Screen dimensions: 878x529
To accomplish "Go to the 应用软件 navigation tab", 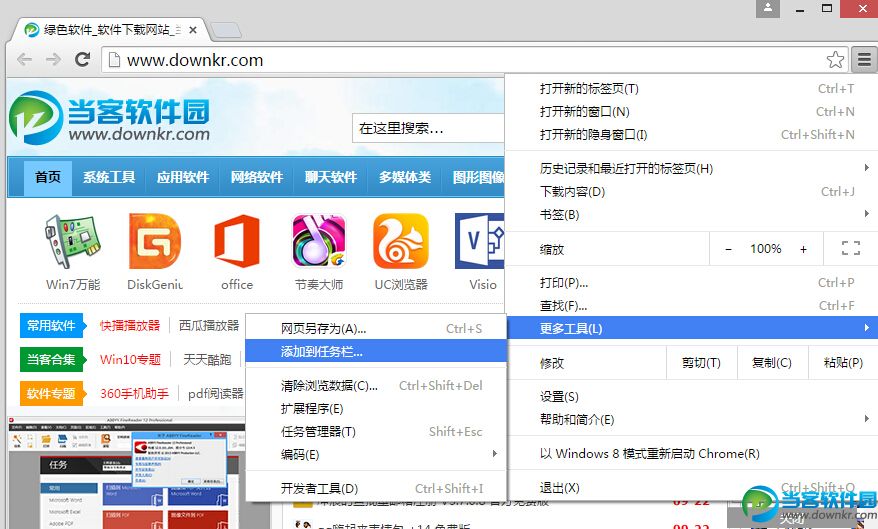I will click(x=183, y=177).
